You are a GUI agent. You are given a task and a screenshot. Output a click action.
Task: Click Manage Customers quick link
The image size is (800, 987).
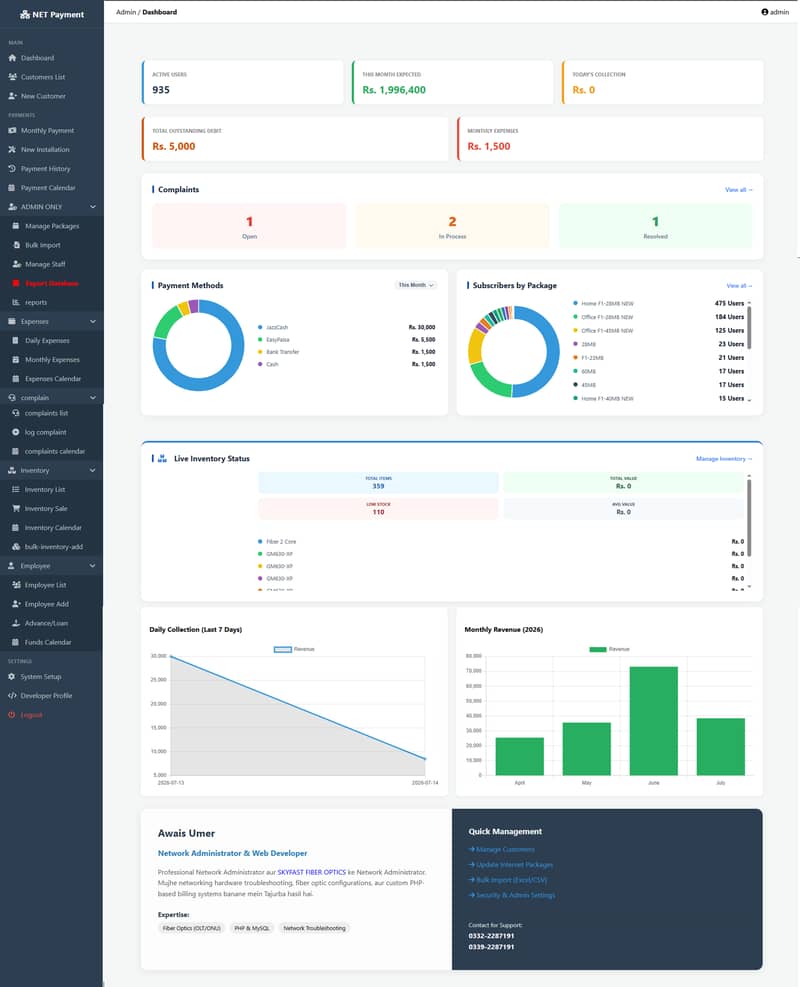(x=502, y=850)
